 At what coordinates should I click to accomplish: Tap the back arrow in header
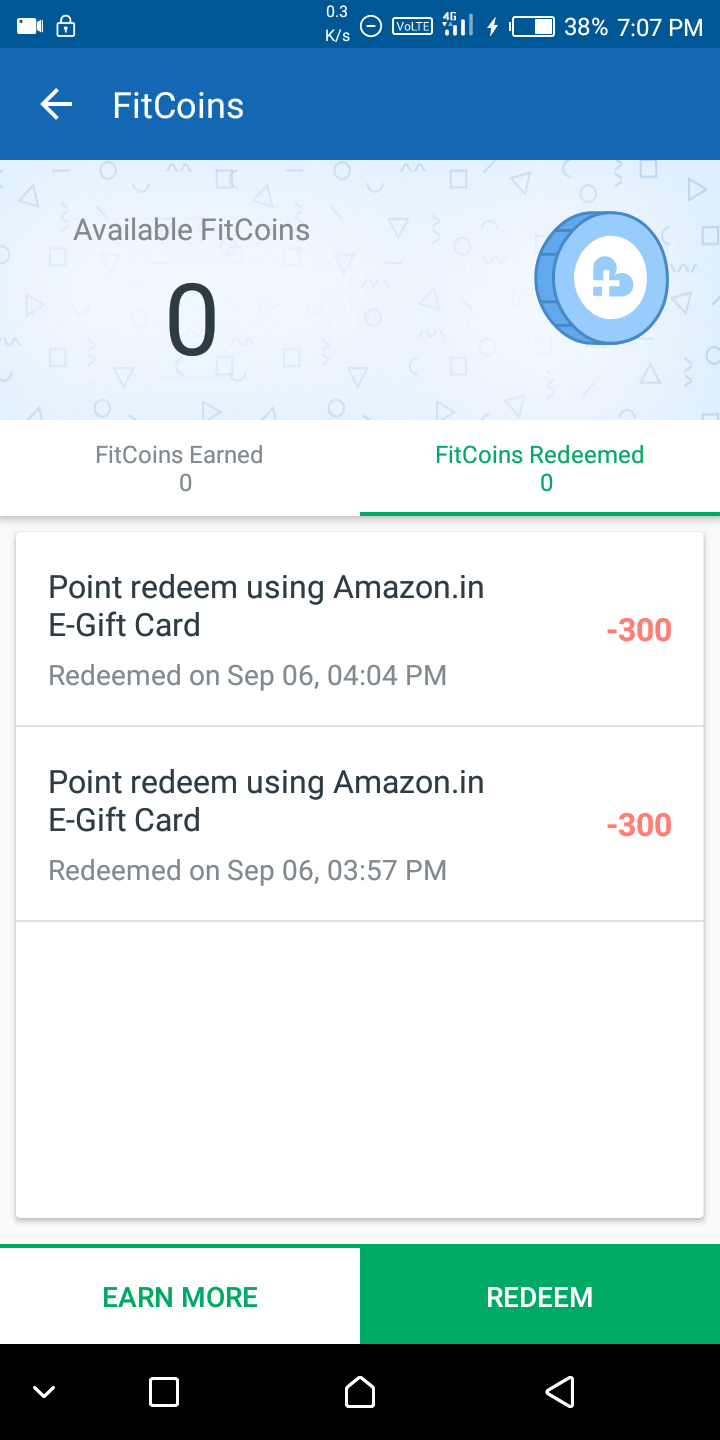(x=56, y=105)
